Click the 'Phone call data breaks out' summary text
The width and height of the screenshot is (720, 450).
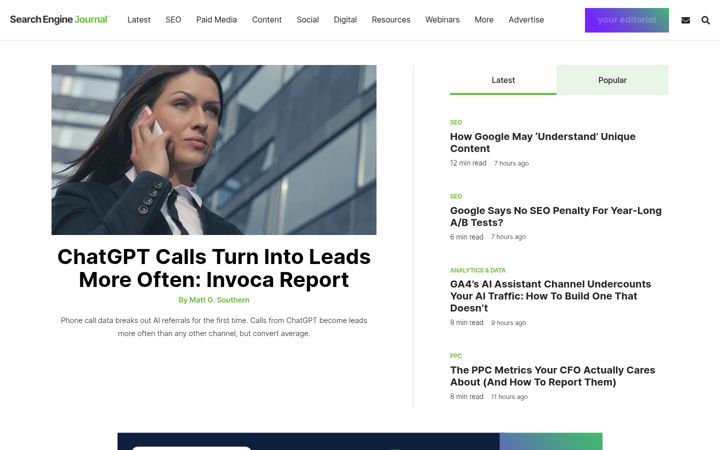point(214,326)
